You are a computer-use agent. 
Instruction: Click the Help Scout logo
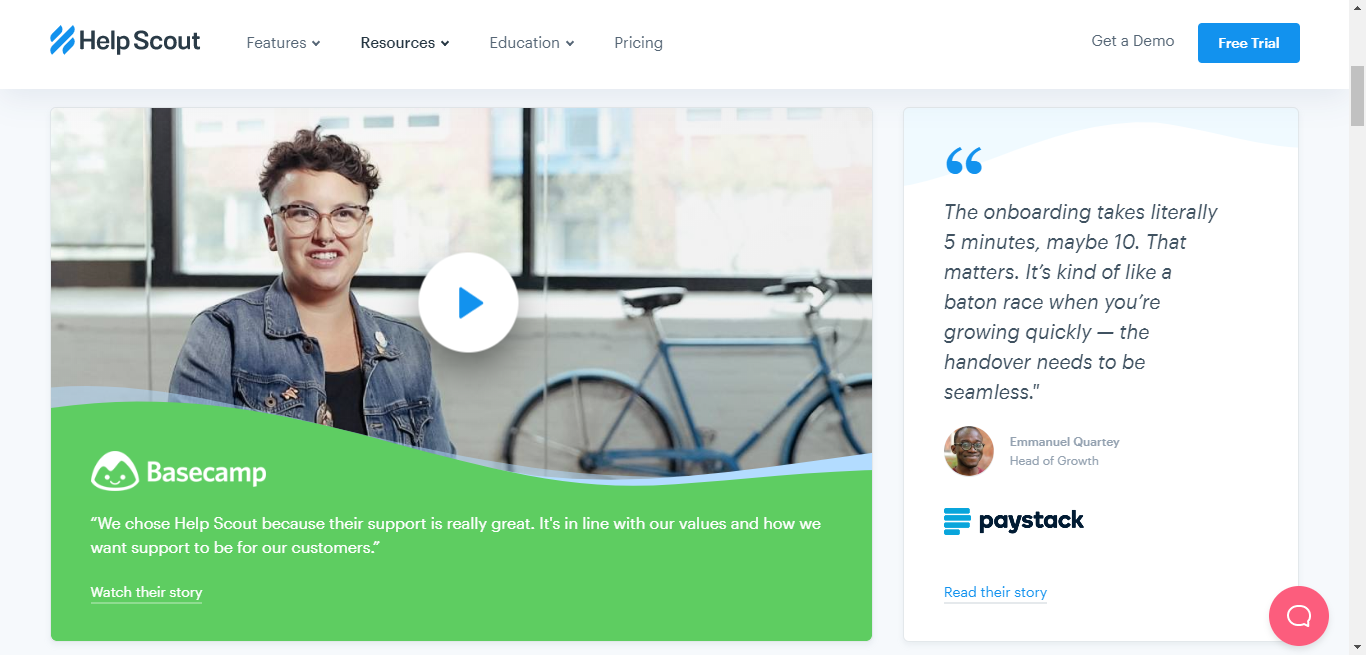click(x=124, y=40)
